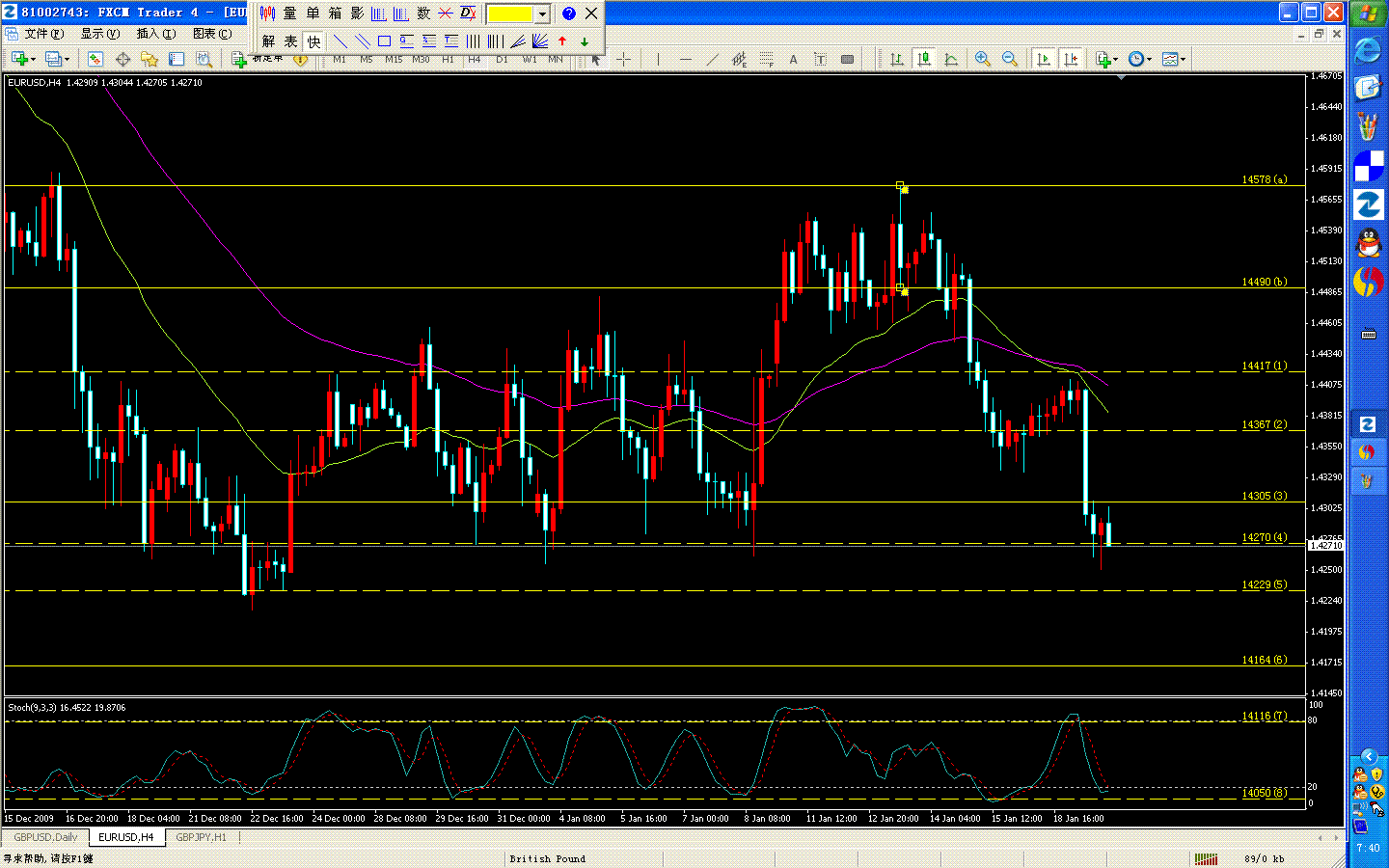Select the D1 timeframe

tap(502, 60)
